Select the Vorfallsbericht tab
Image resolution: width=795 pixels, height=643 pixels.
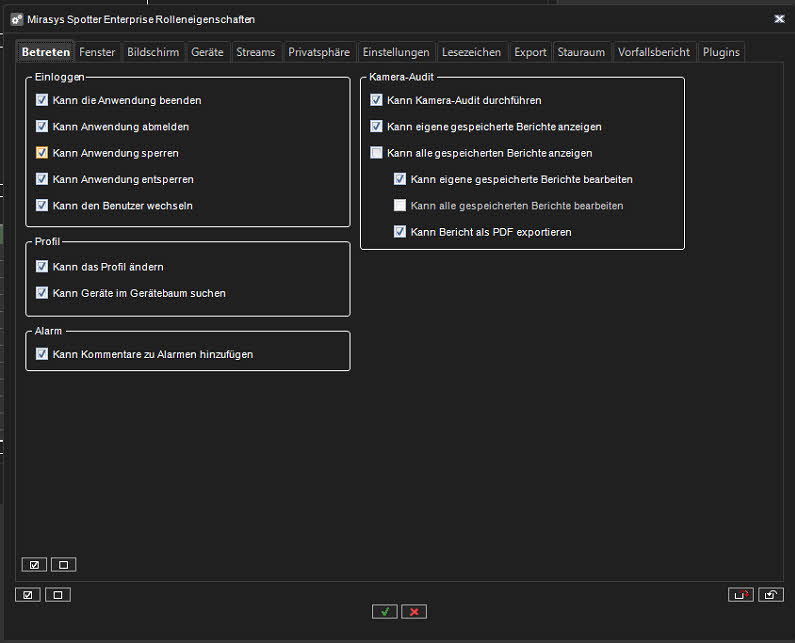coord(654,52)
